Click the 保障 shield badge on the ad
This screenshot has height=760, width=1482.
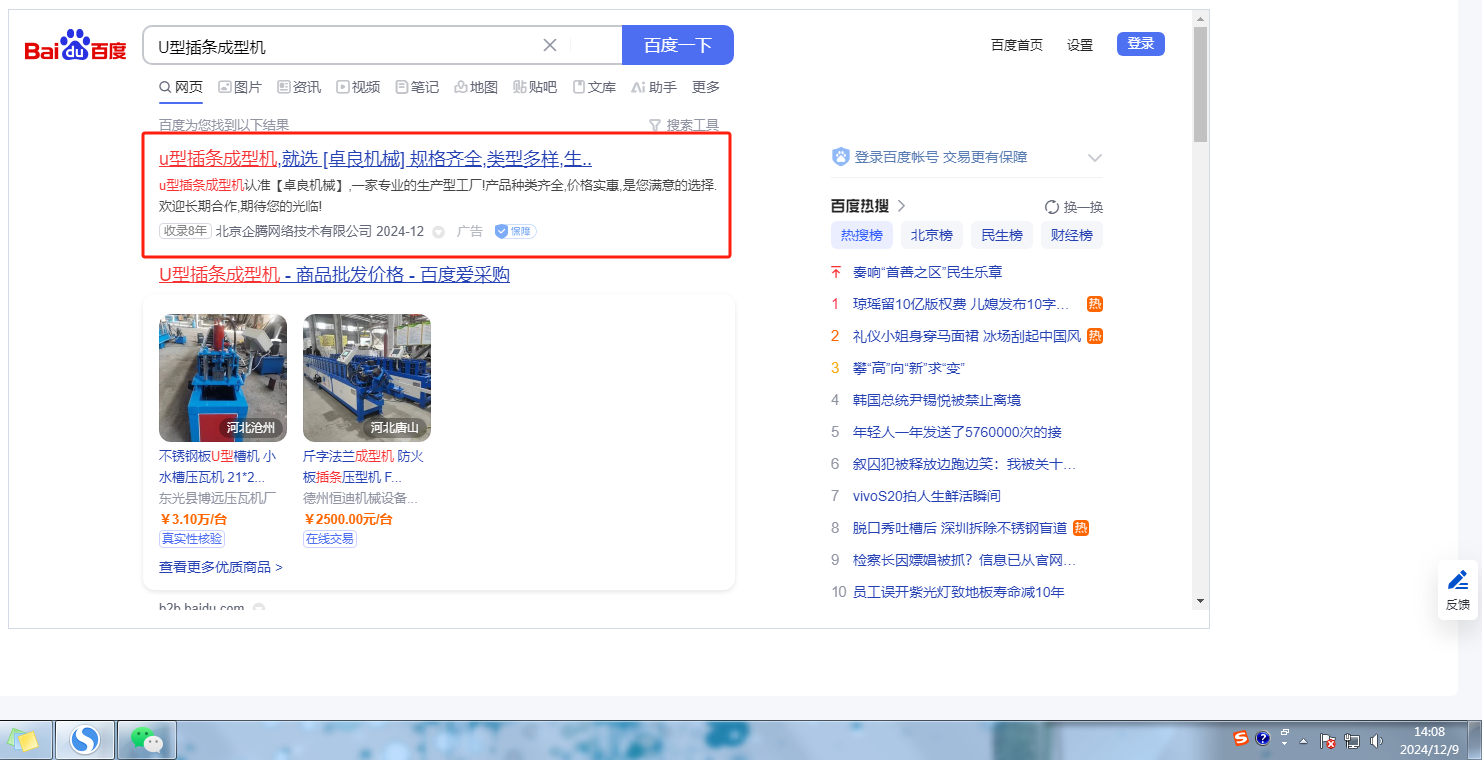click(x=515, y=231)
